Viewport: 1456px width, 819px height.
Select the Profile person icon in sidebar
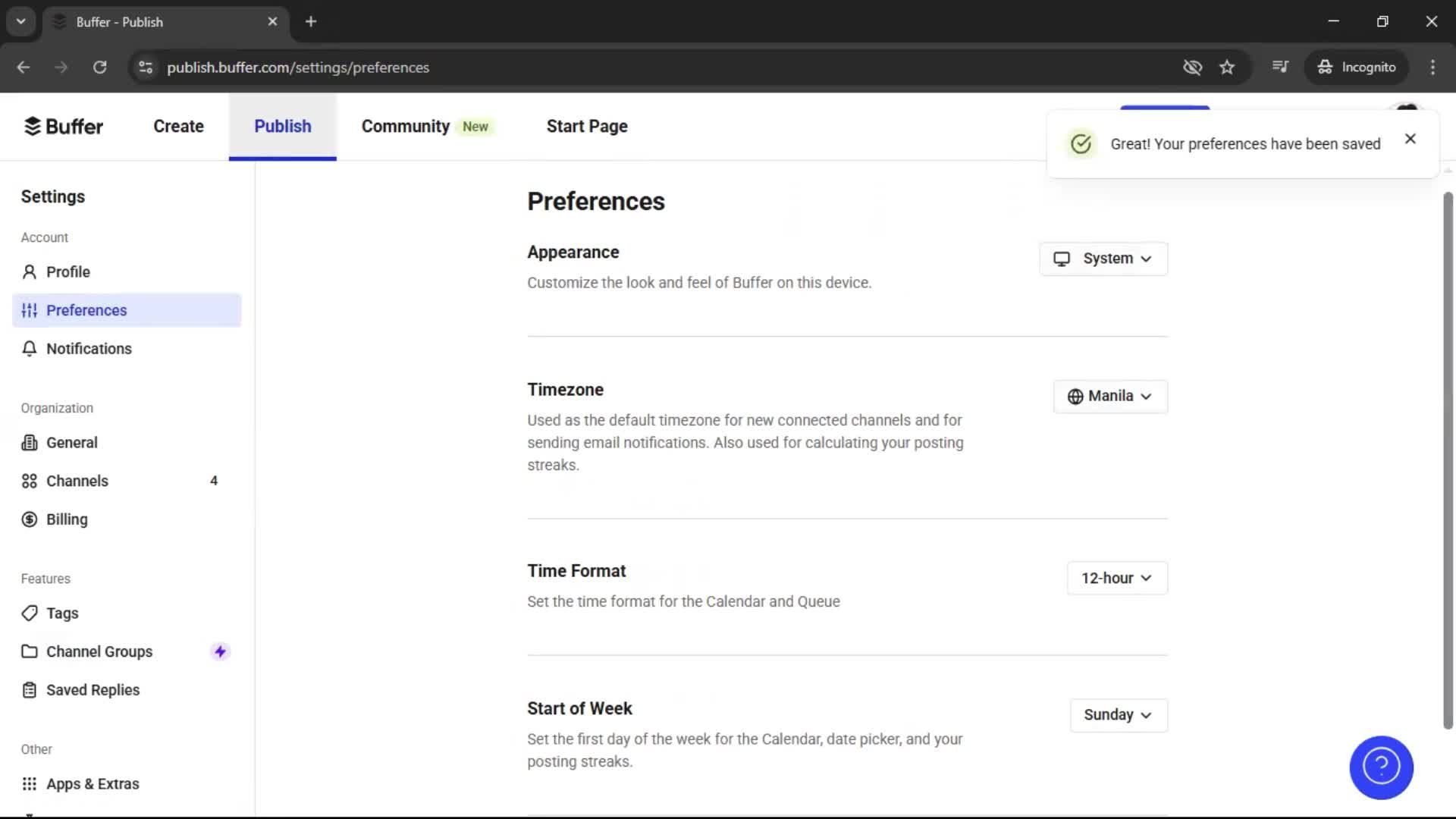coord(29,271)
